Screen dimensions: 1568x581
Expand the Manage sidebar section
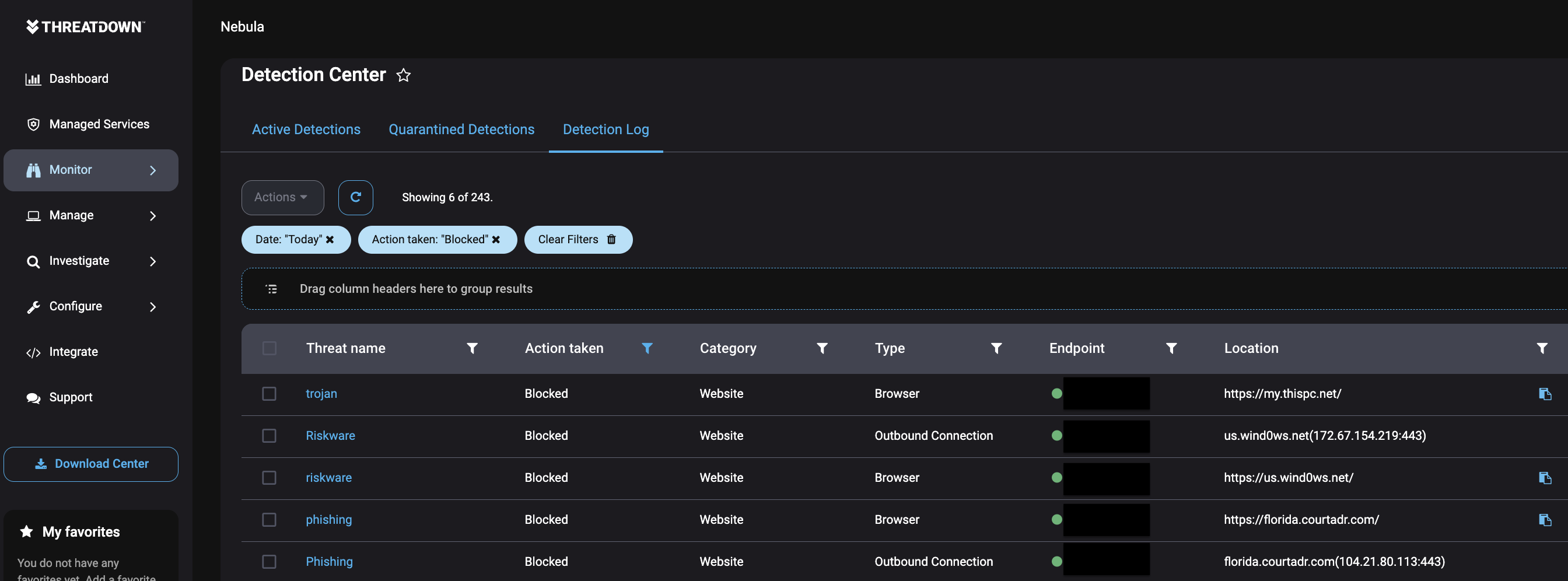click(90, 215)
